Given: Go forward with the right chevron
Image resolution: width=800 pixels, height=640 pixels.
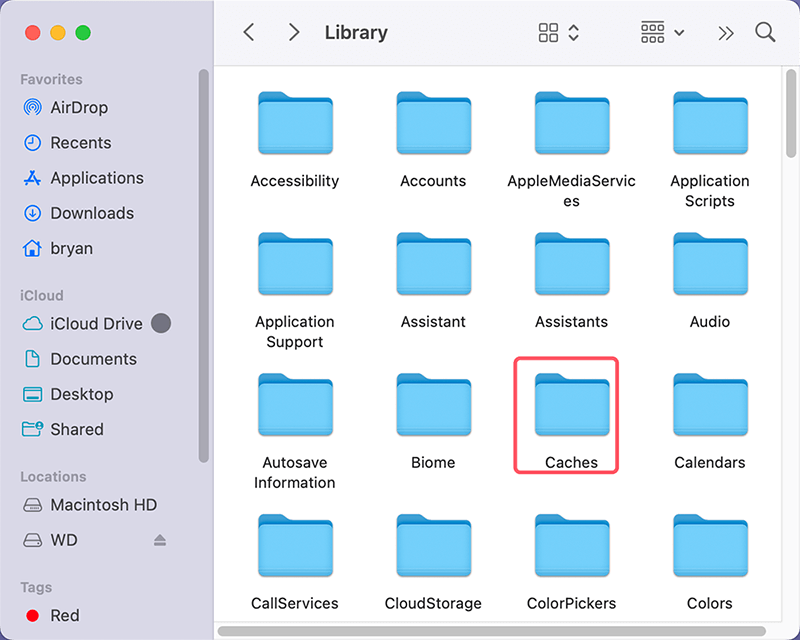Looking at the screenshot, I should (293, 32).
